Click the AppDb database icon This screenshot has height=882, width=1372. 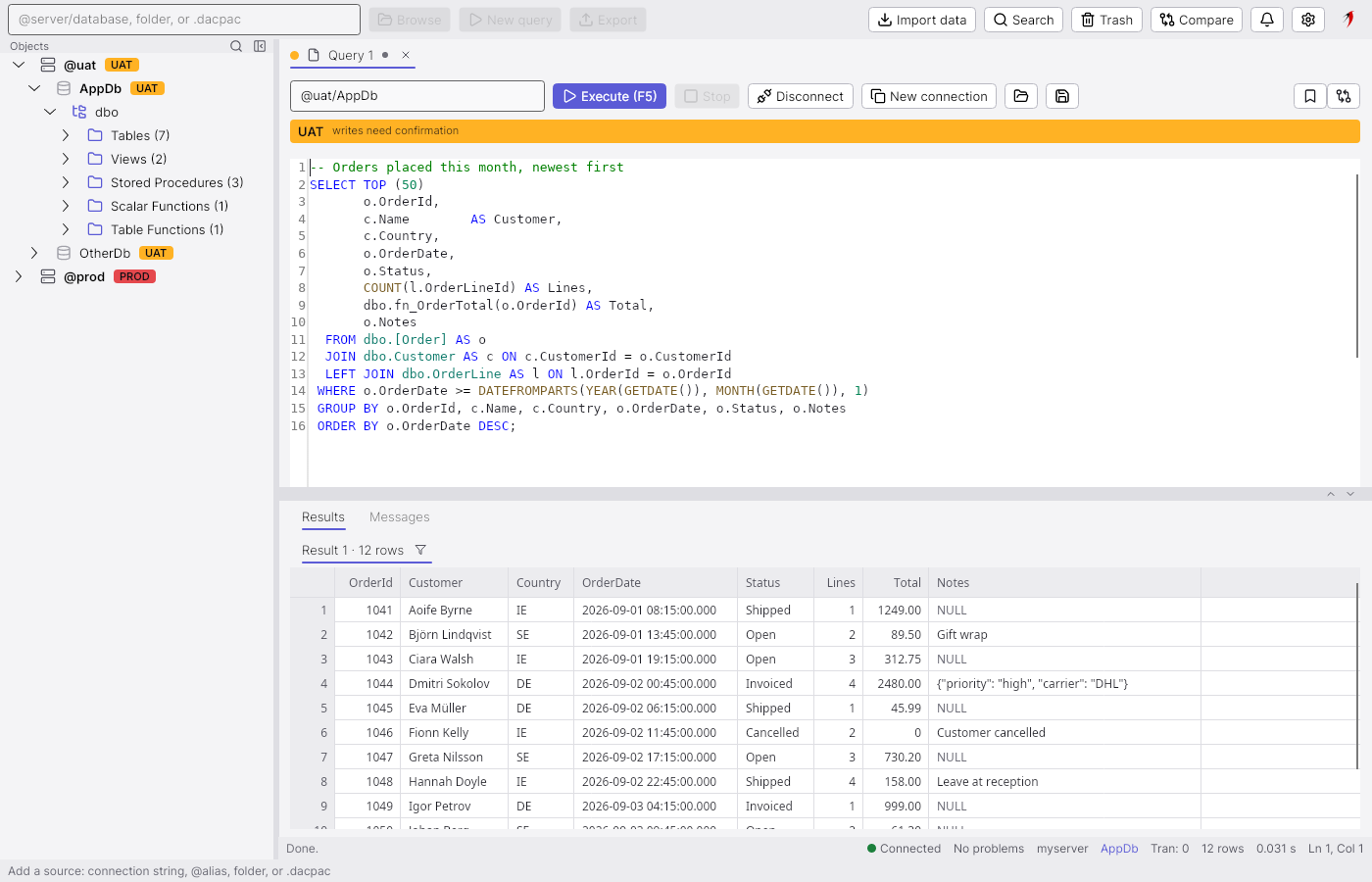[64, 88]
